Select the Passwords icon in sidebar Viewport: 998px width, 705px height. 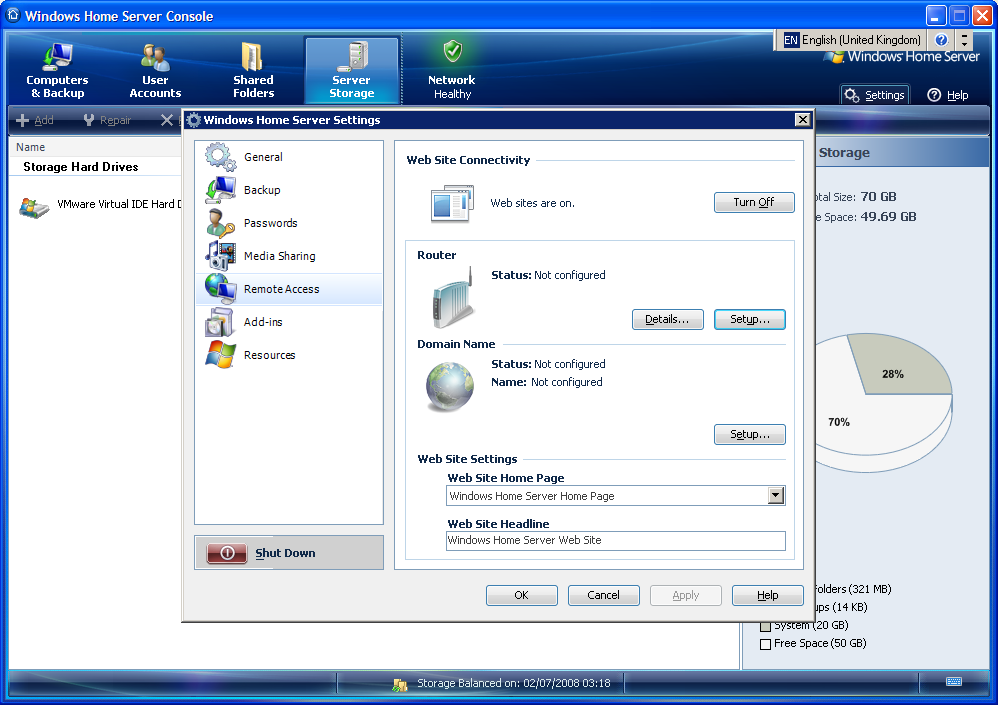(220, 223)
